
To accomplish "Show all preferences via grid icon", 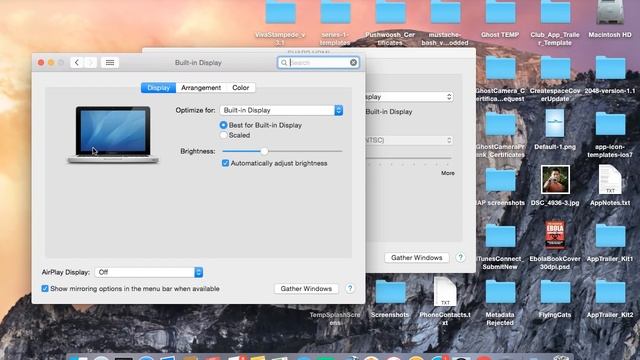I will [110, 62].
